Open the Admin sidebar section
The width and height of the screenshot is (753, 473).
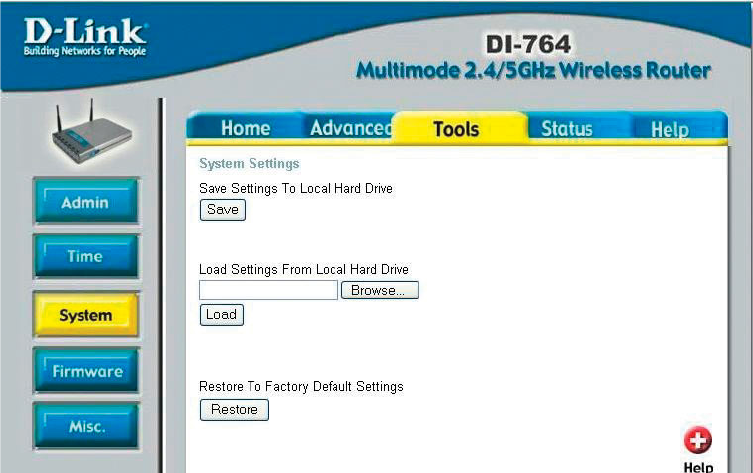tap(85, 202)
